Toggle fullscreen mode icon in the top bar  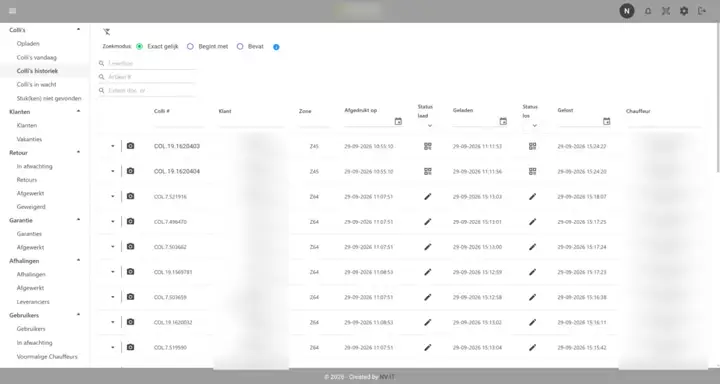tap(666, 11)
